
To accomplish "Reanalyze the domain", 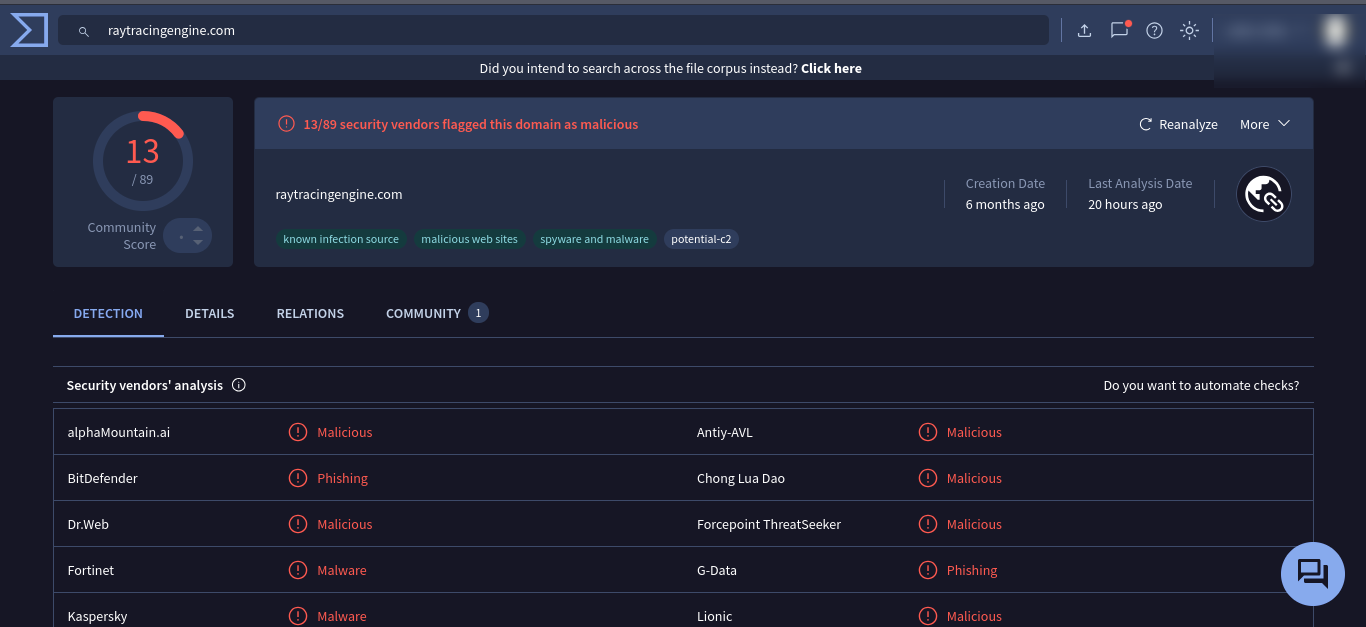I will click(x=1178, y=124).
